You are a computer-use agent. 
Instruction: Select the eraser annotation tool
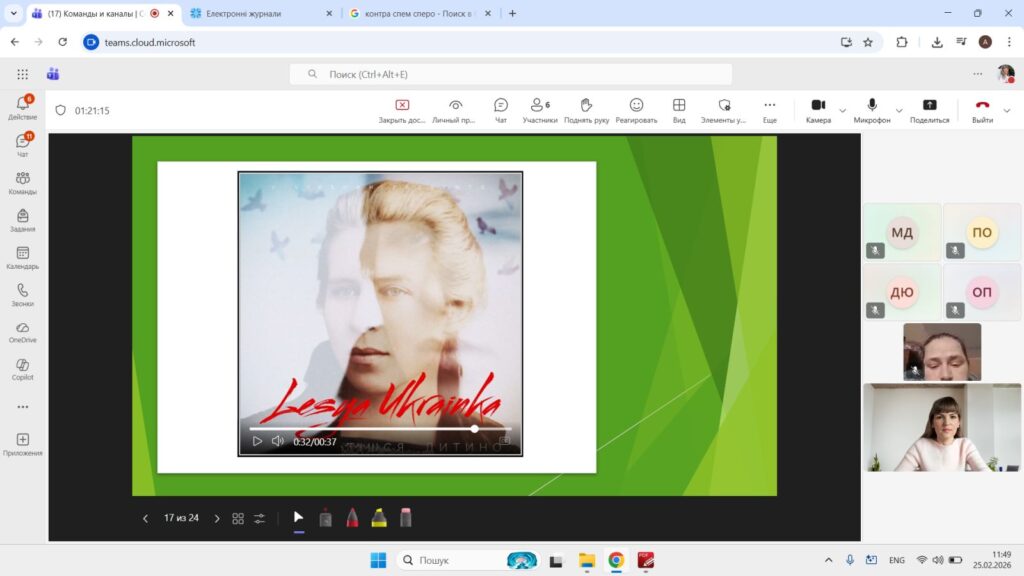point(406,518)
